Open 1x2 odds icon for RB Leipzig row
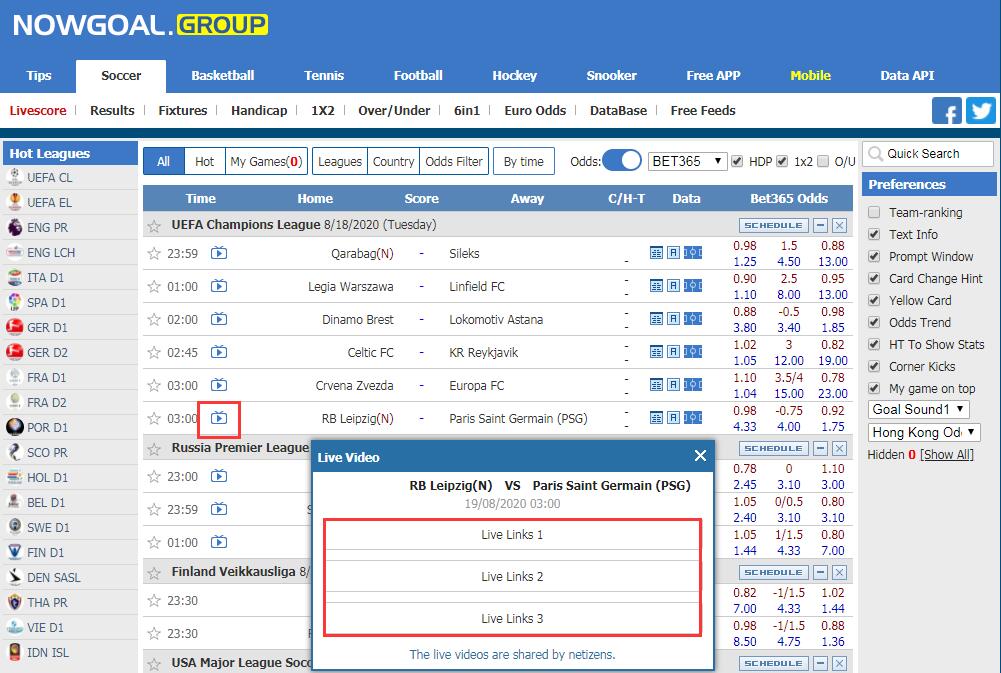This screenshot has height=673, width=1001. click(x=693, y=418)
